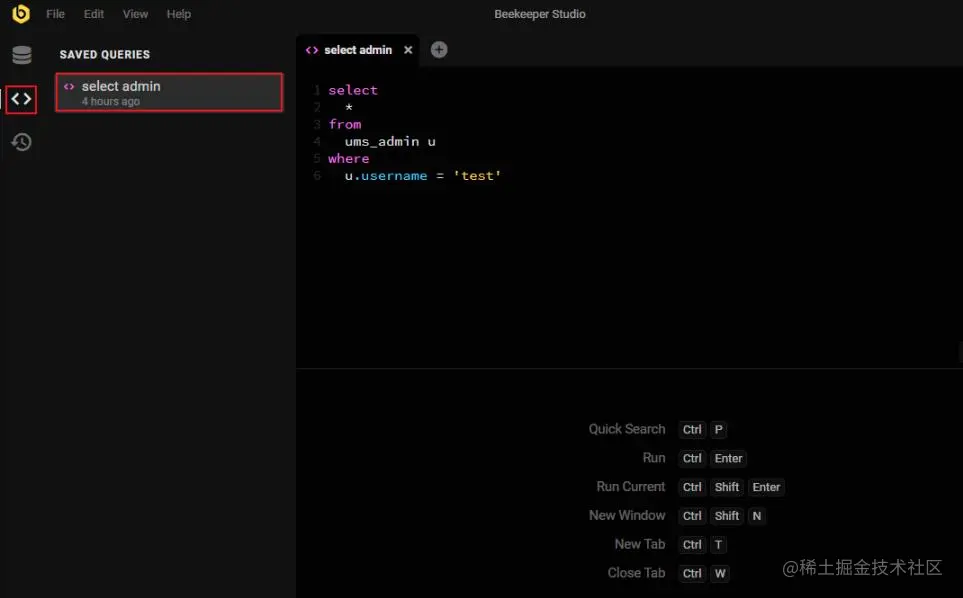Click the 'select' keyword on line 1
The image size is (963, 598).
353,90
